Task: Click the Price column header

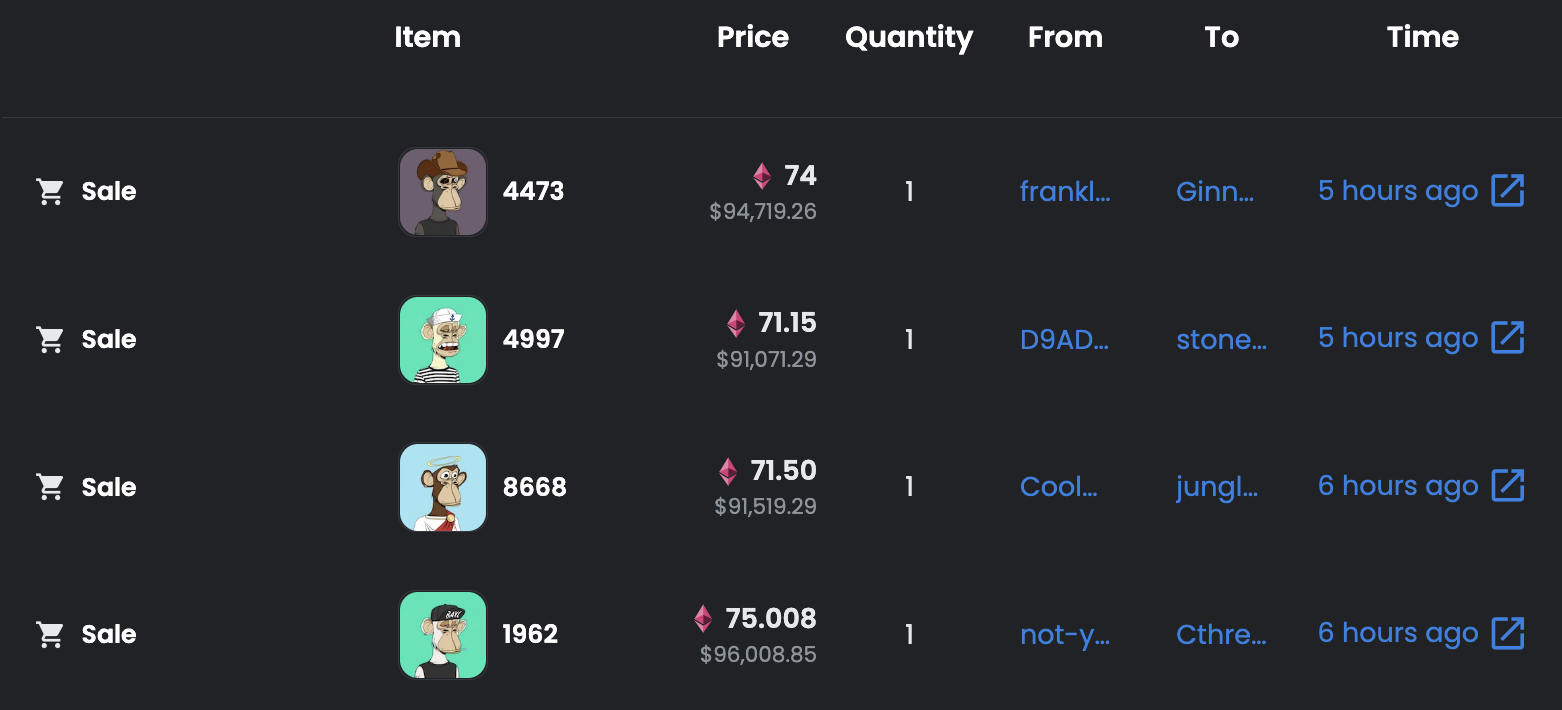Action: click(x=753, y=38)
